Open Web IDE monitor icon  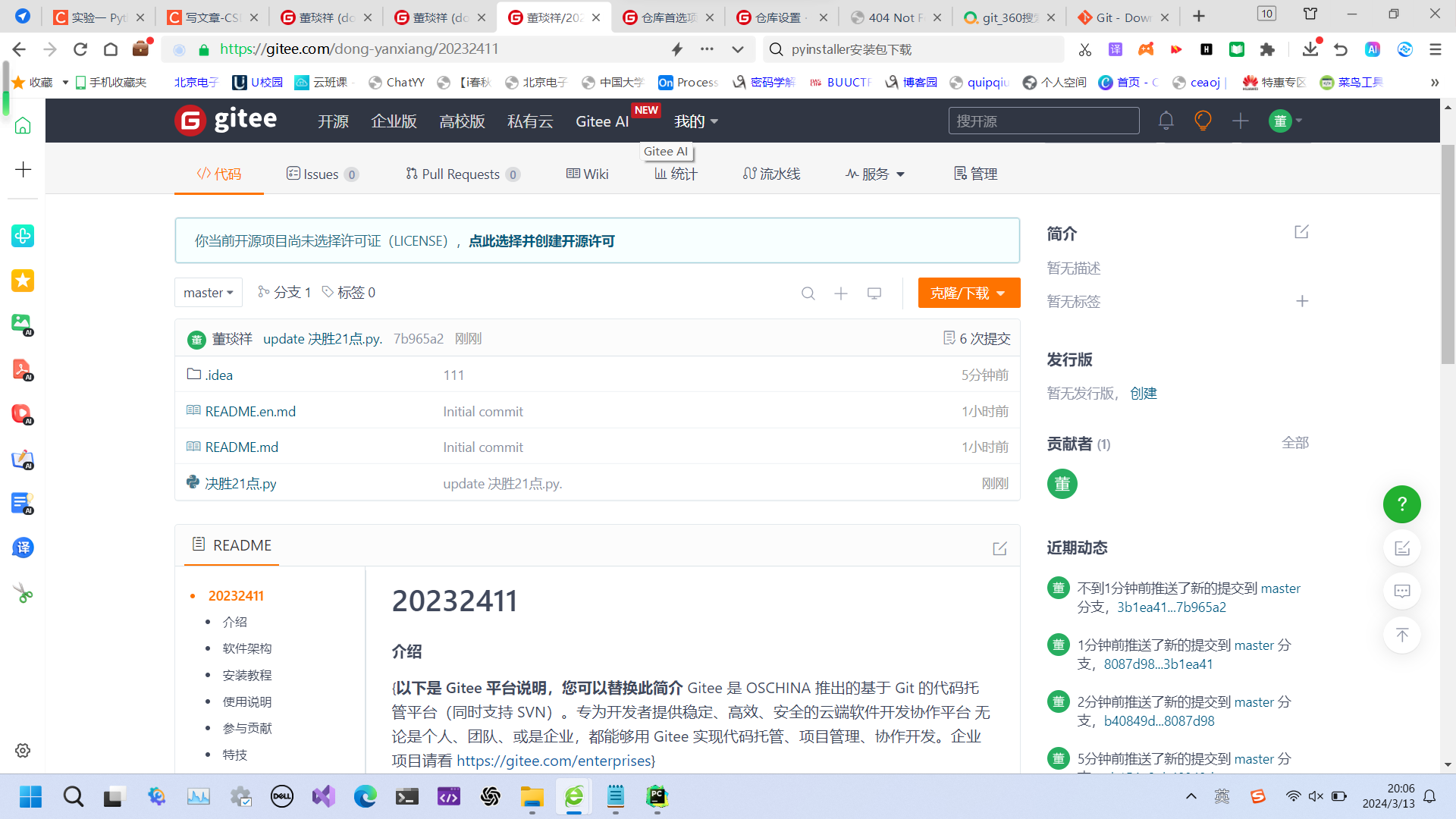coord(874,293)
